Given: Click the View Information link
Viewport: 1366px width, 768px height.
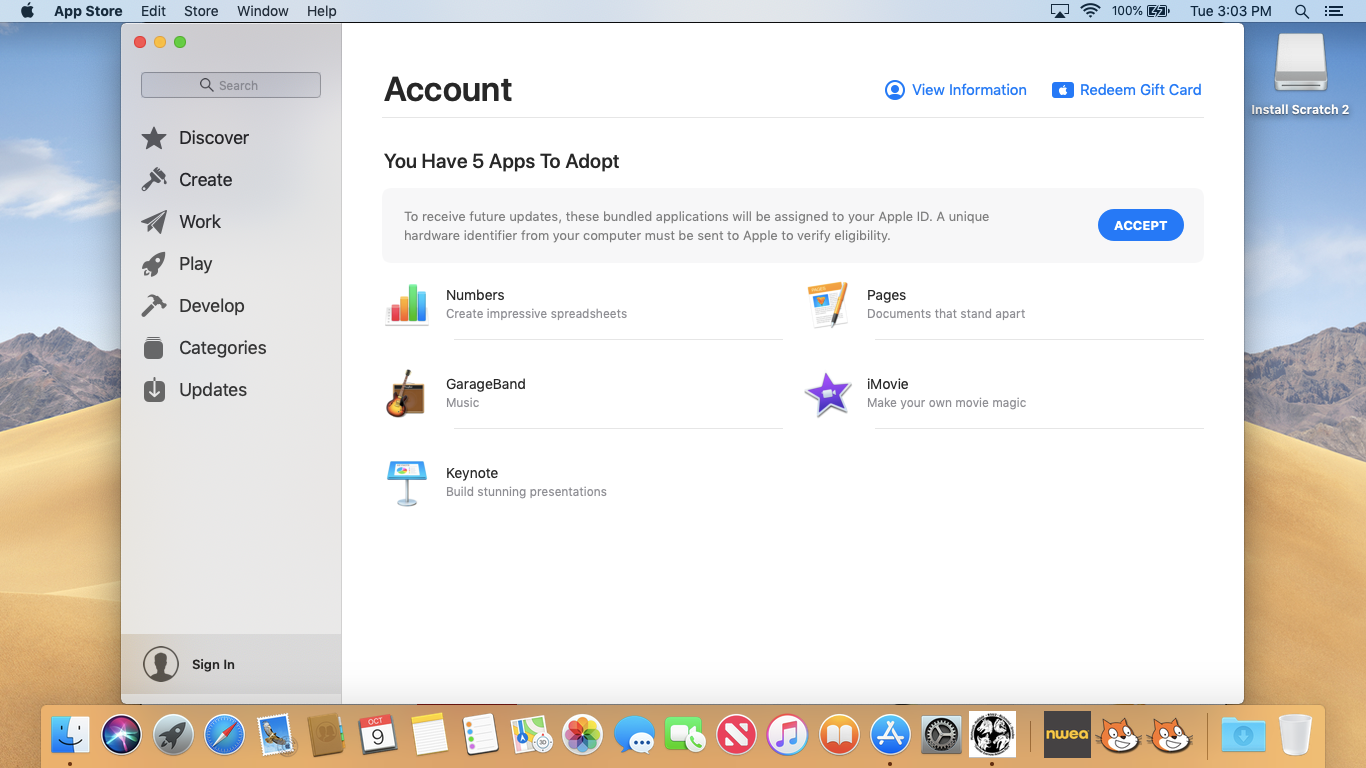Looking at the screenshot, I should [x=956, y=90].
